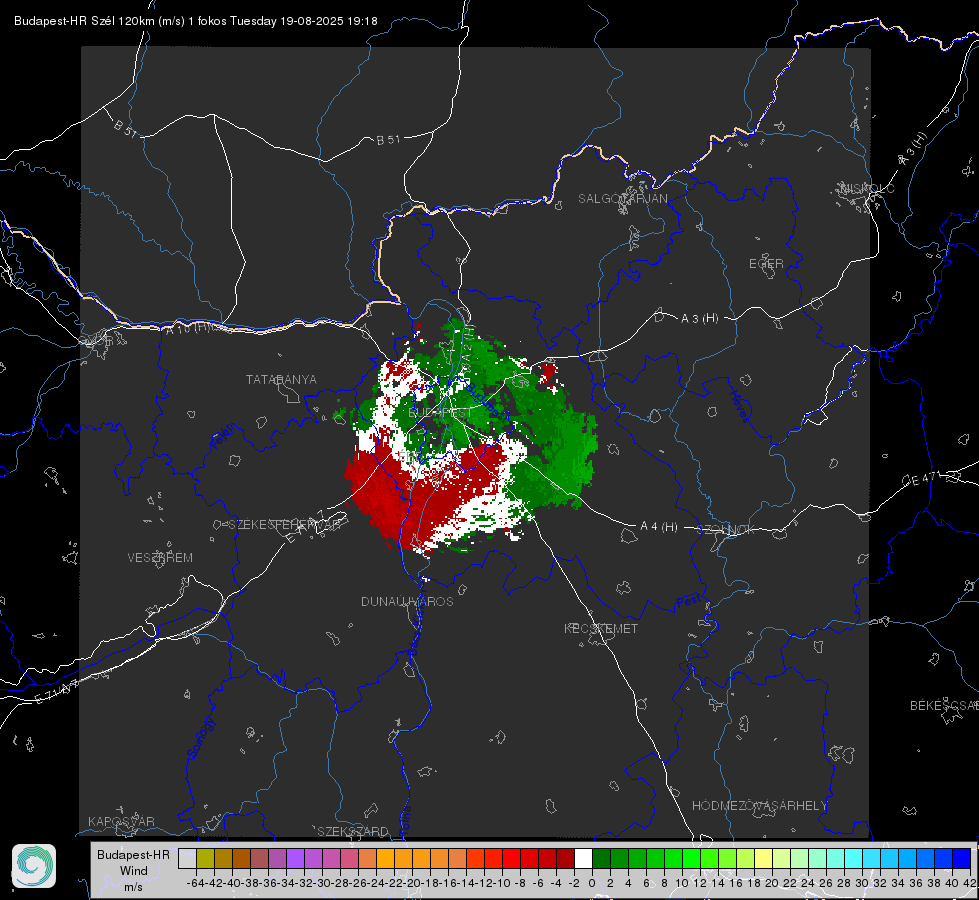Pick the darkest green swatch next to white

pos(601,859)
